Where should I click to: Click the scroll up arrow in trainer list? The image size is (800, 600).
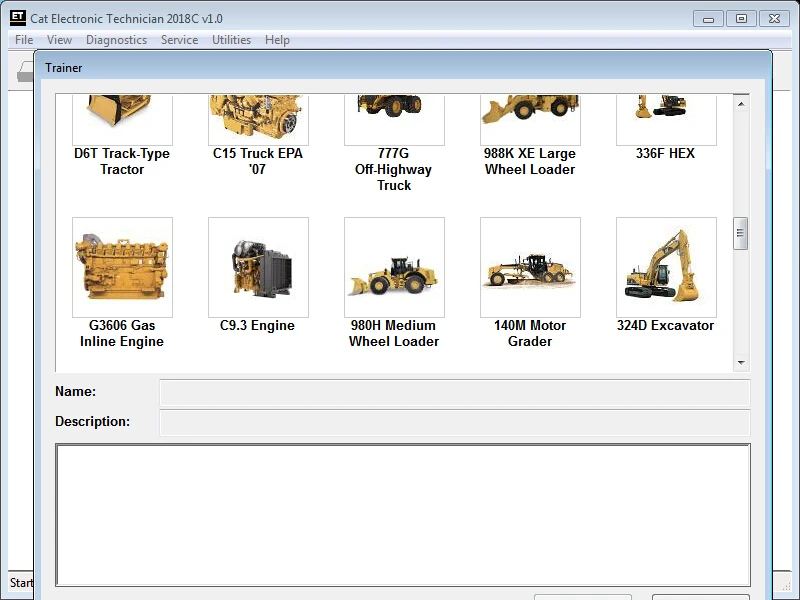pyautogui.click(x=741, y=104)
